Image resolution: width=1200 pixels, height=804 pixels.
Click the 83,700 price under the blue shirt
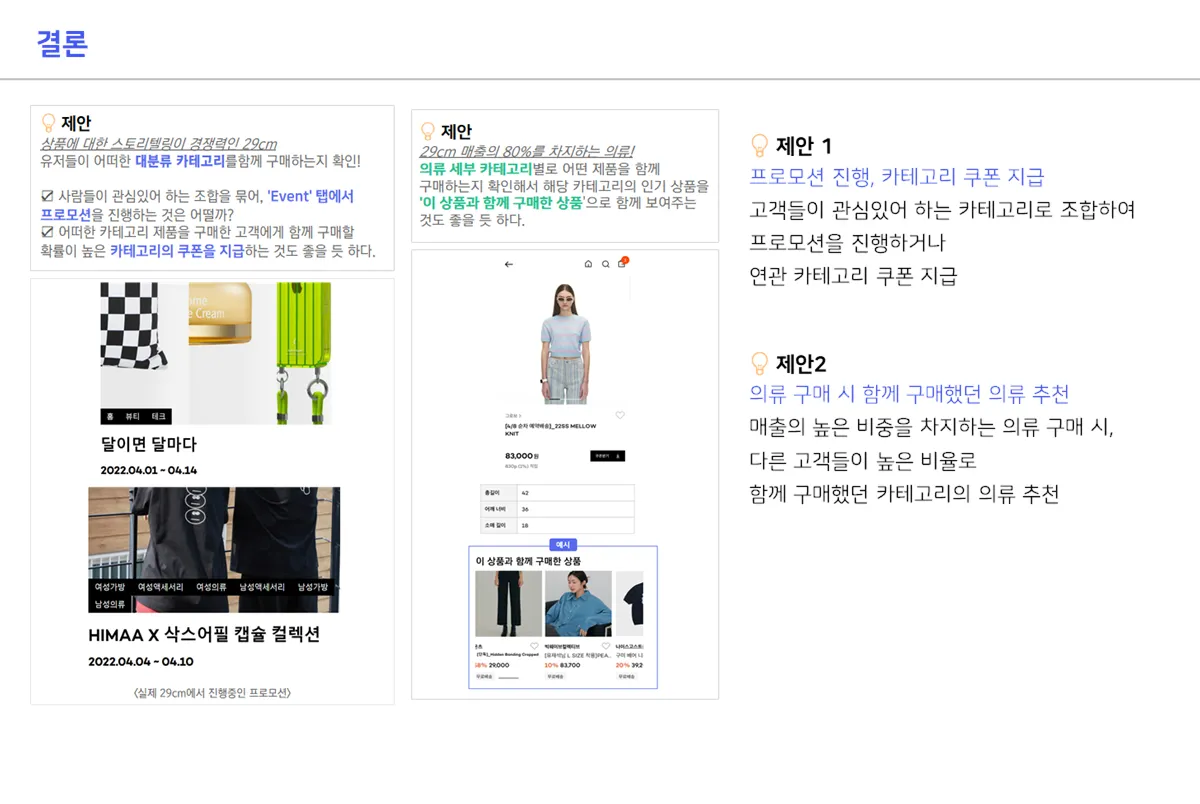click(x=570, y=665)
